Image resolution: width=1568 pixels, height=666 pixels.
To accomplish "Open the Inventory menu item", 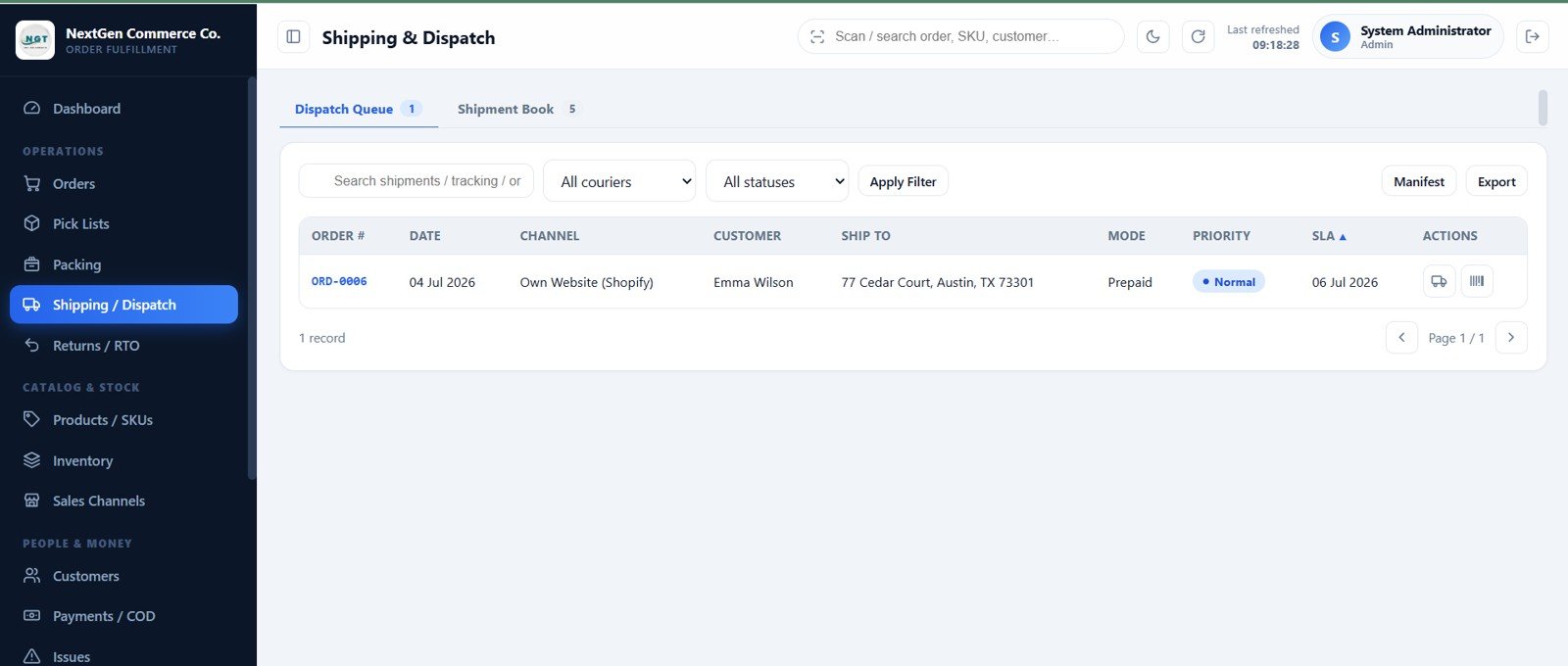I will click(123, 460).
